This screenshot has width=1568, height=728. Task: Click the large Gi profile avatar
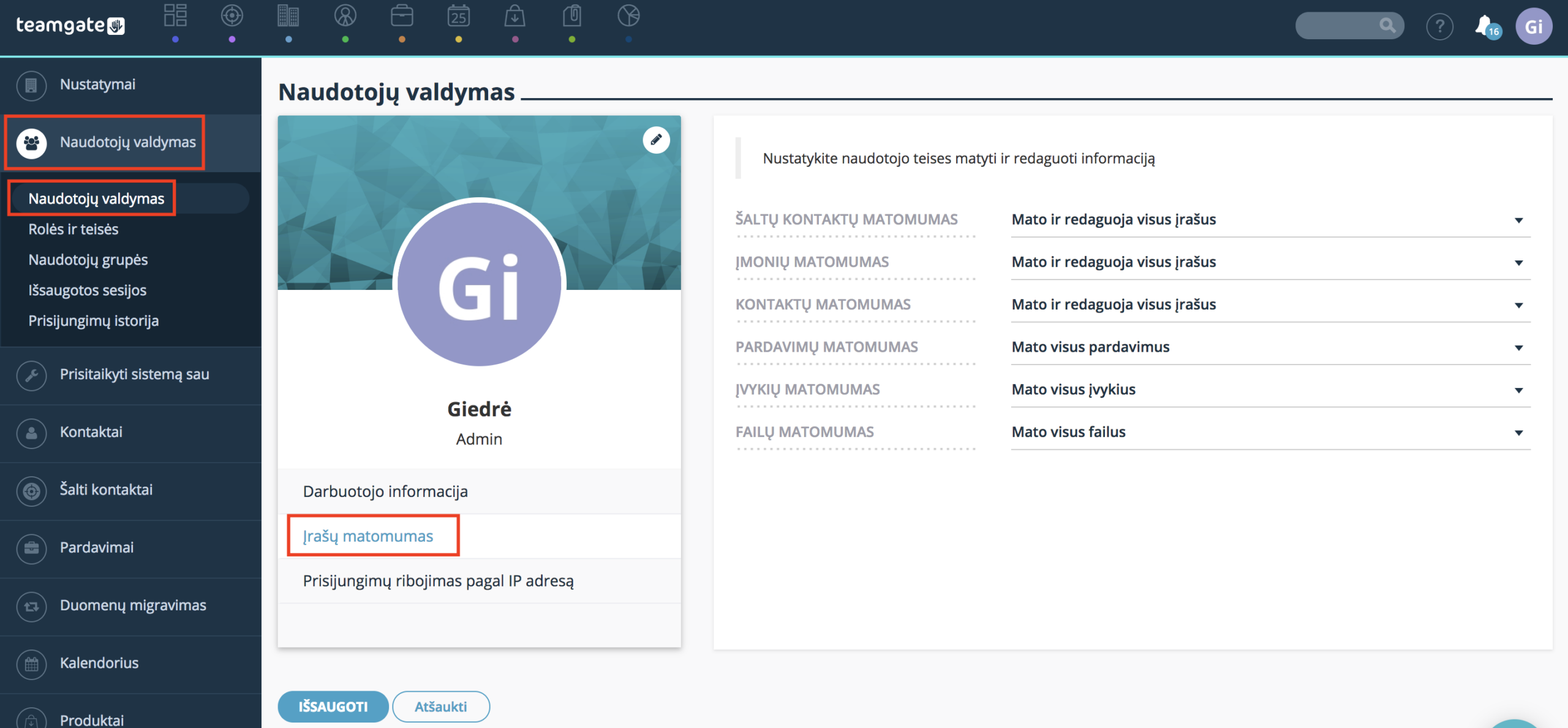pos(479,284)
